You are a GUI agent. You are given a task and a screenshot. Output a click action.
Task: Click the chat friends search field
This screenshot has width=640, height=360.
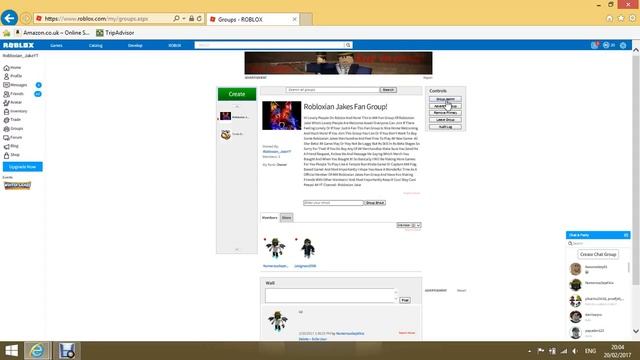[598, 243]
